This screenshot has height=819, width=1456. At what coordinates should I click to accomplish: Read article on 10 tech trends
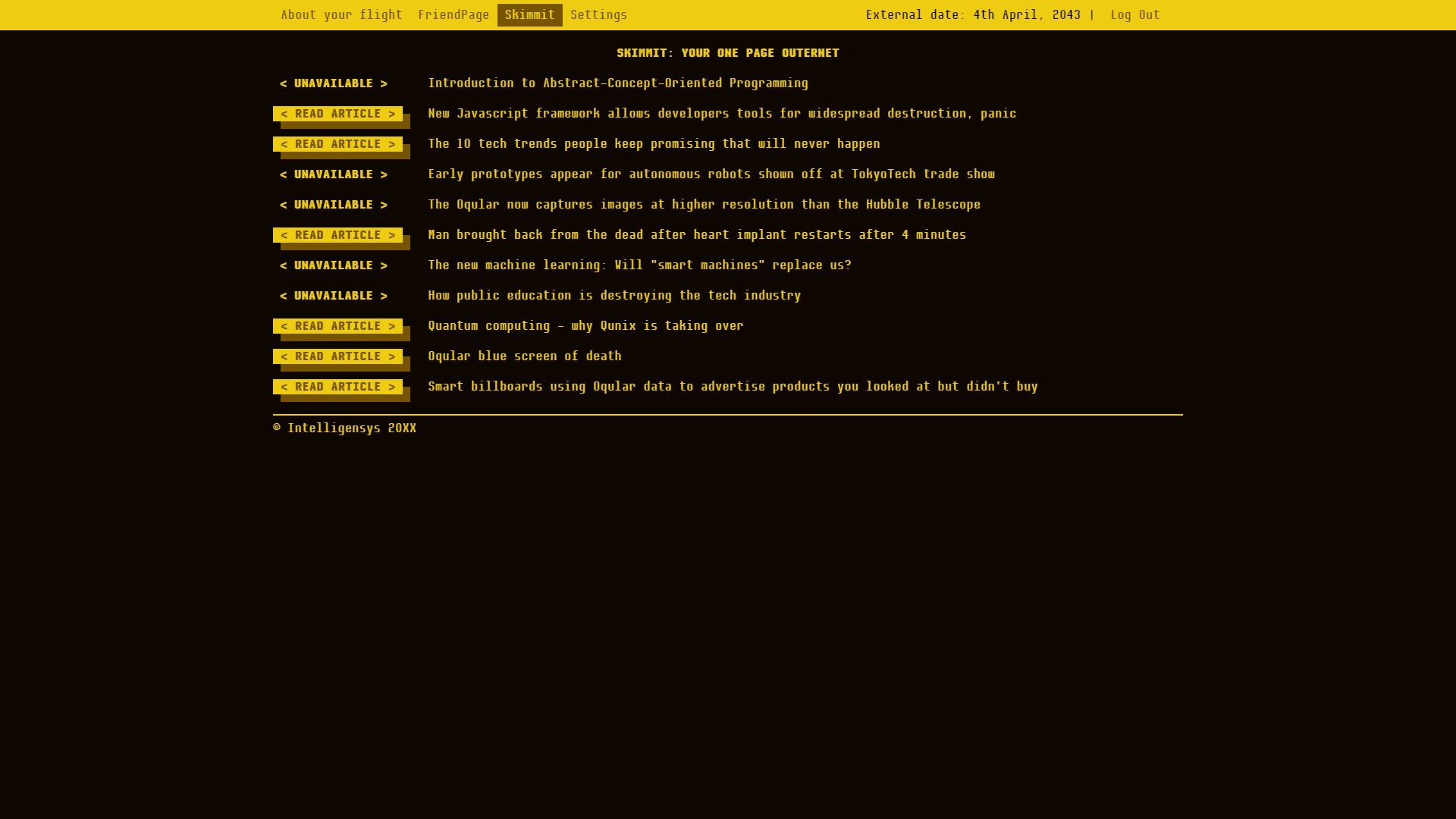[338, 144]
